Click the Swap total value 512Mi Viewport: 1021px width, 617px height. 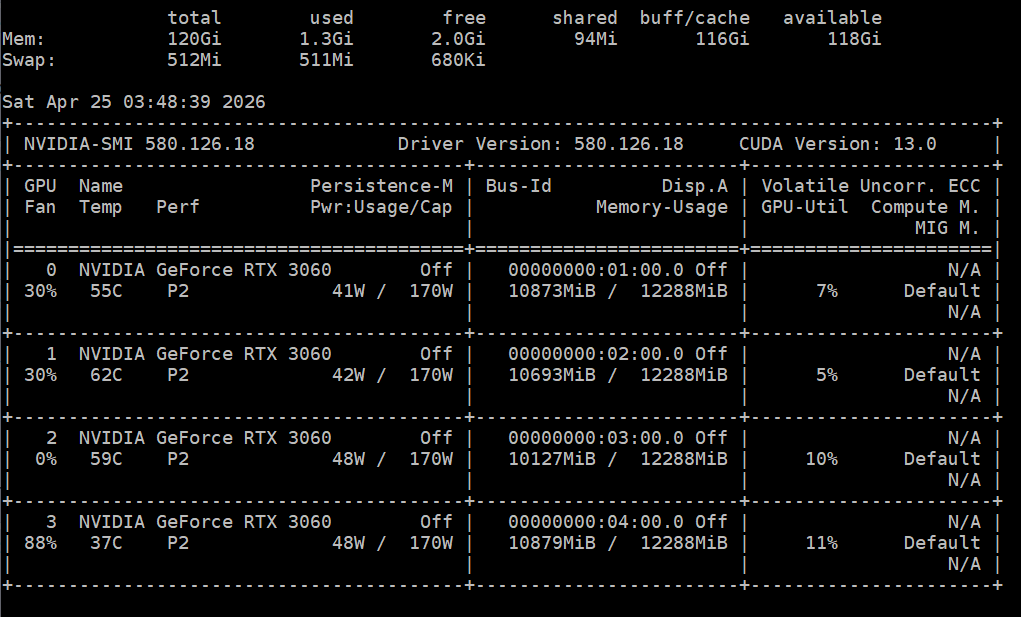[194, 60]
